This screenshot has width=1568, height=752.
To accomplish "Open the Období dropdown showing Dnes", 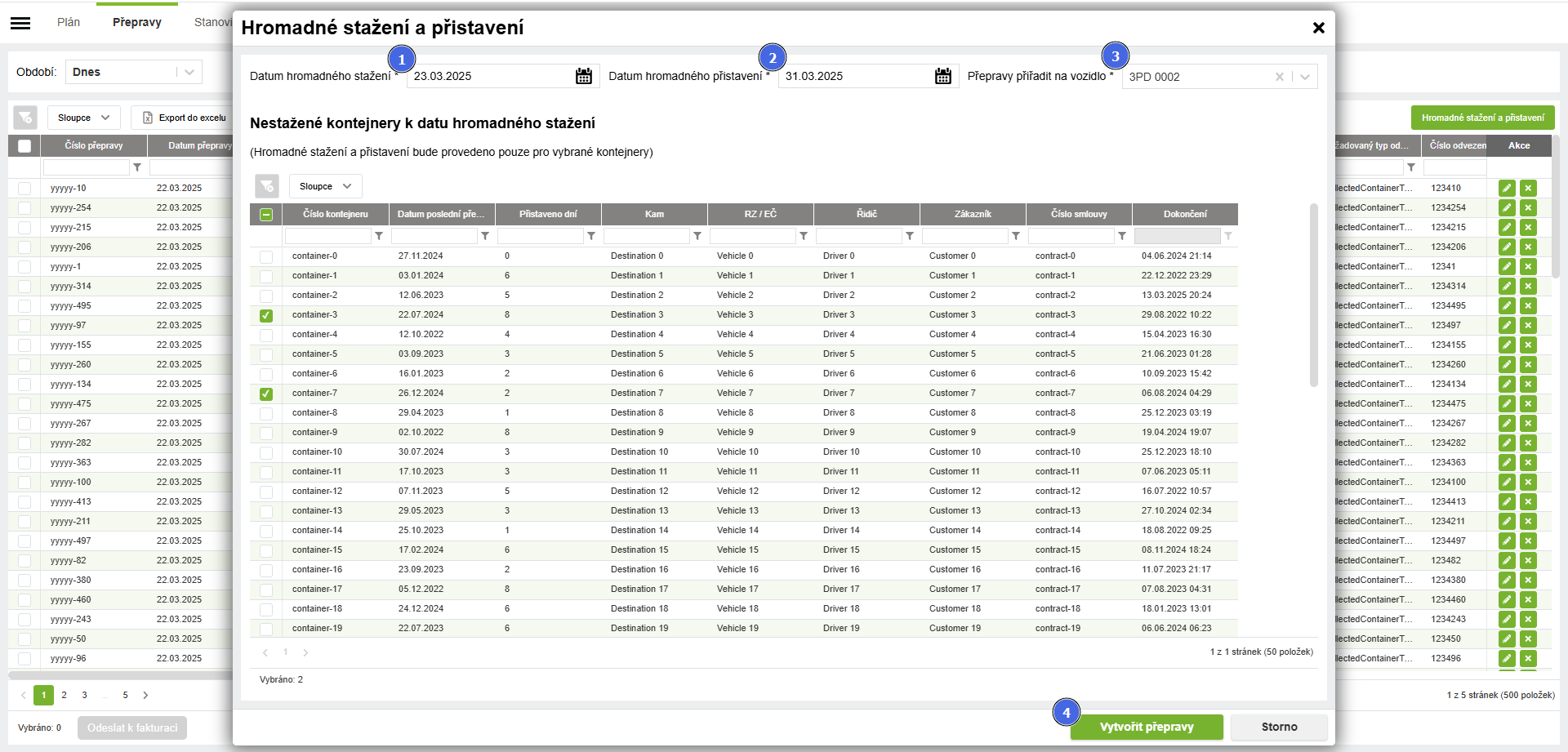I will (134, 72).
